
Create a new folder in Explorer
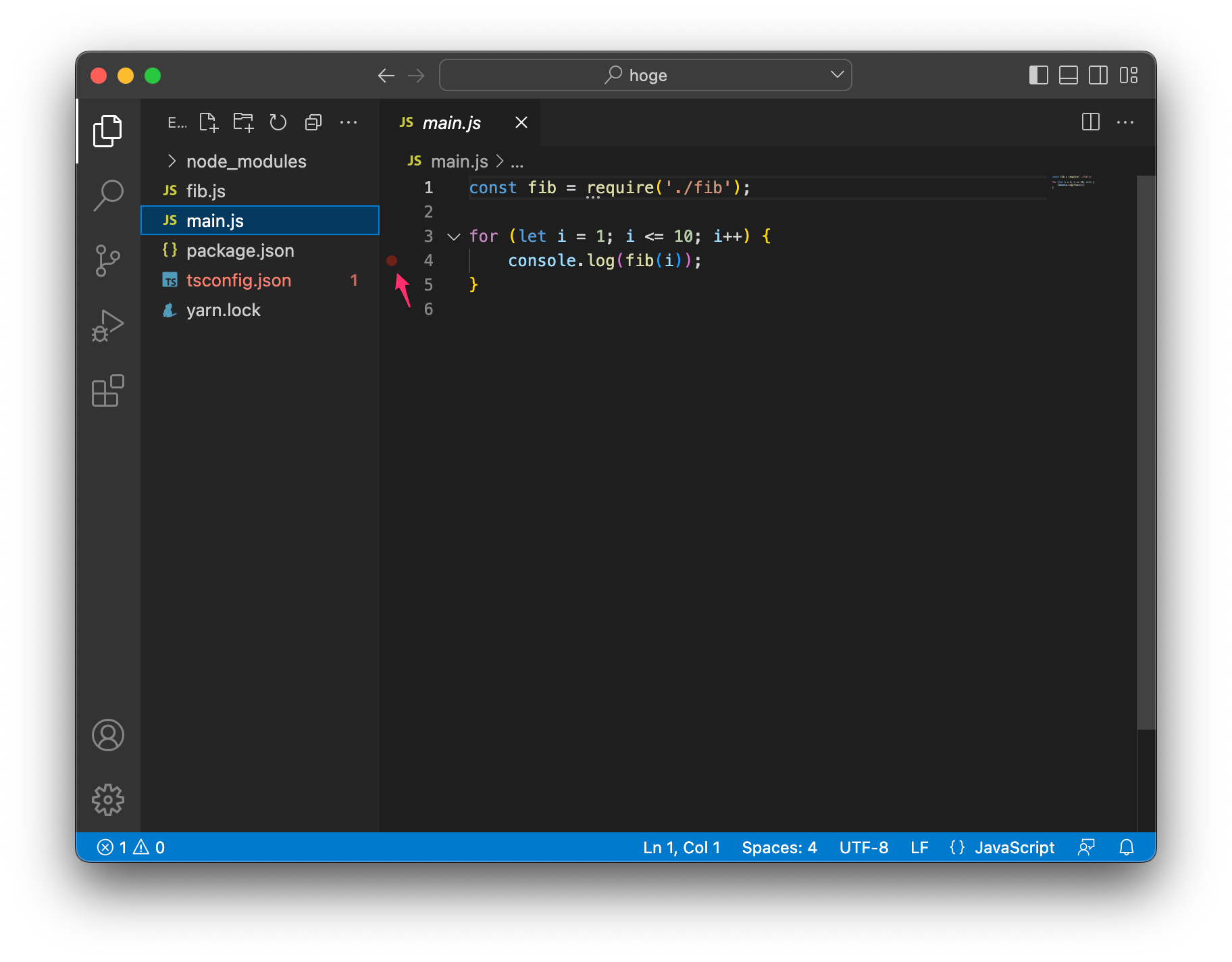[x=243, y=122]
